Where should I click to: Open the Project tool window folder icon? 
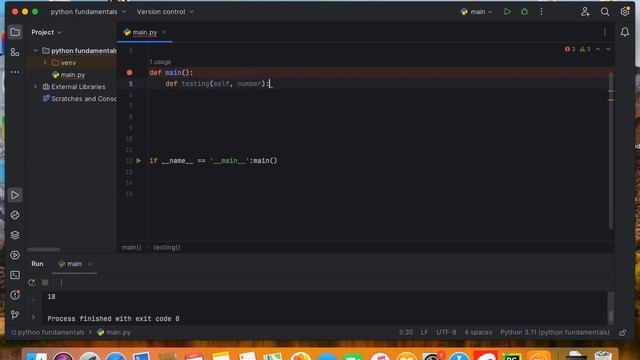coord(15,32)
